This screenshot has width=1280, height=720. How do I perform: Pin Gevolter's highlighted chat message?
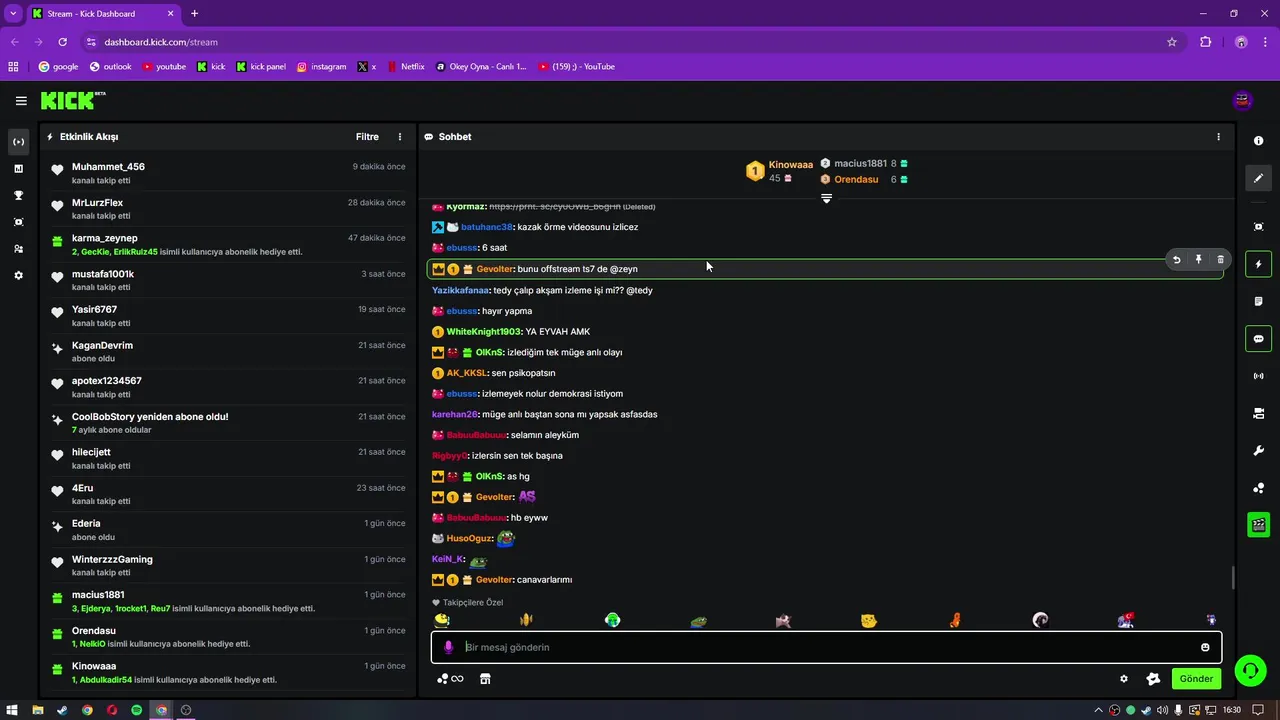pos(1198,260)
